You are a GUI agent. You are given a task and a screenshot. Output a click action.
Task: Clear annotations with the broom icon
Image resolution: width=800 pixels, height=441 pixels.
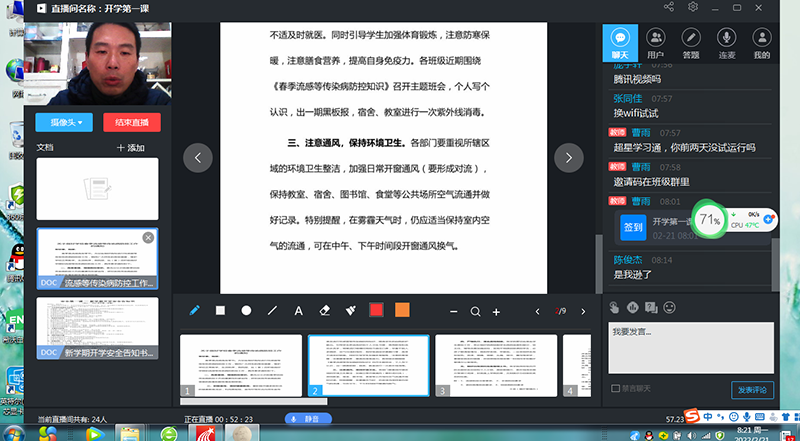click(350, 311)
